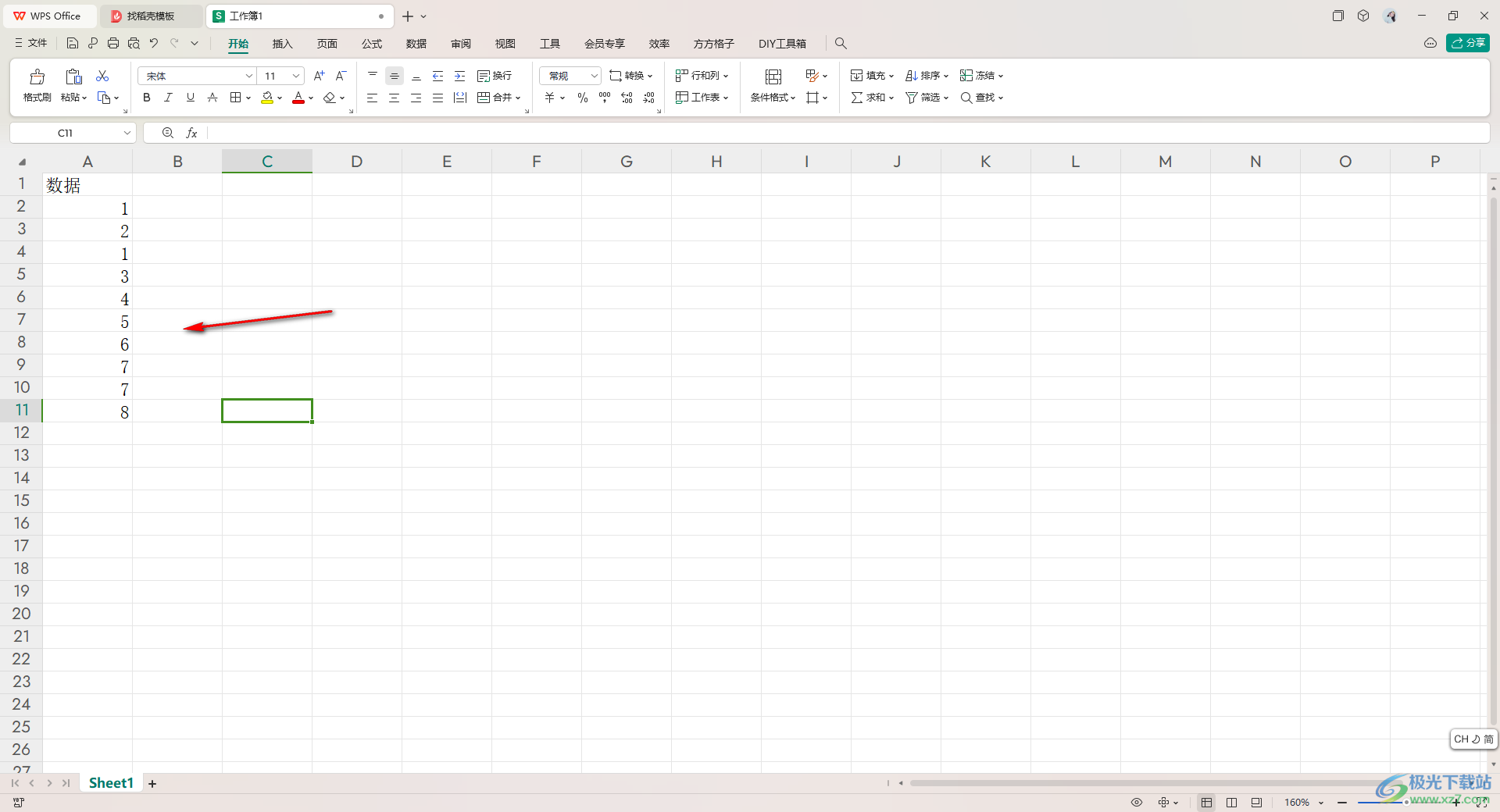Increase font size with A+ icon
Image resolution: width=1500 pixels, height=812 pixels.
319,76
